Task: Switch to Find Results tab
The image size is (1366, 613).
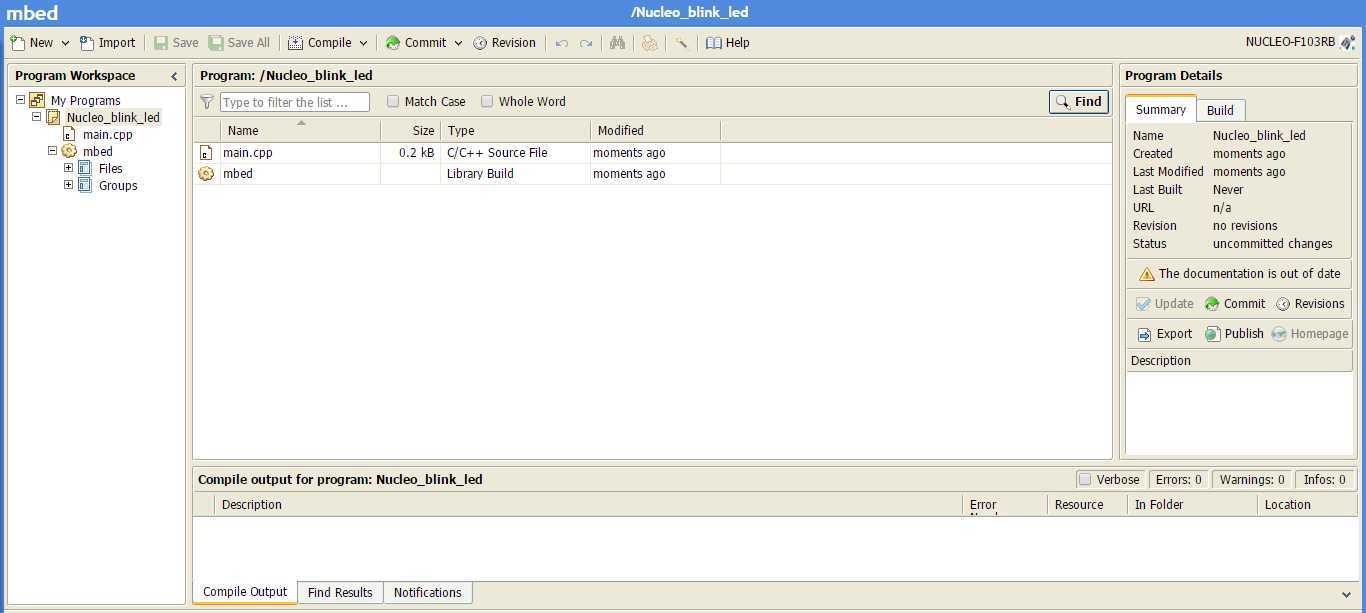Action: pyautogui.click(x=340, y=593)
